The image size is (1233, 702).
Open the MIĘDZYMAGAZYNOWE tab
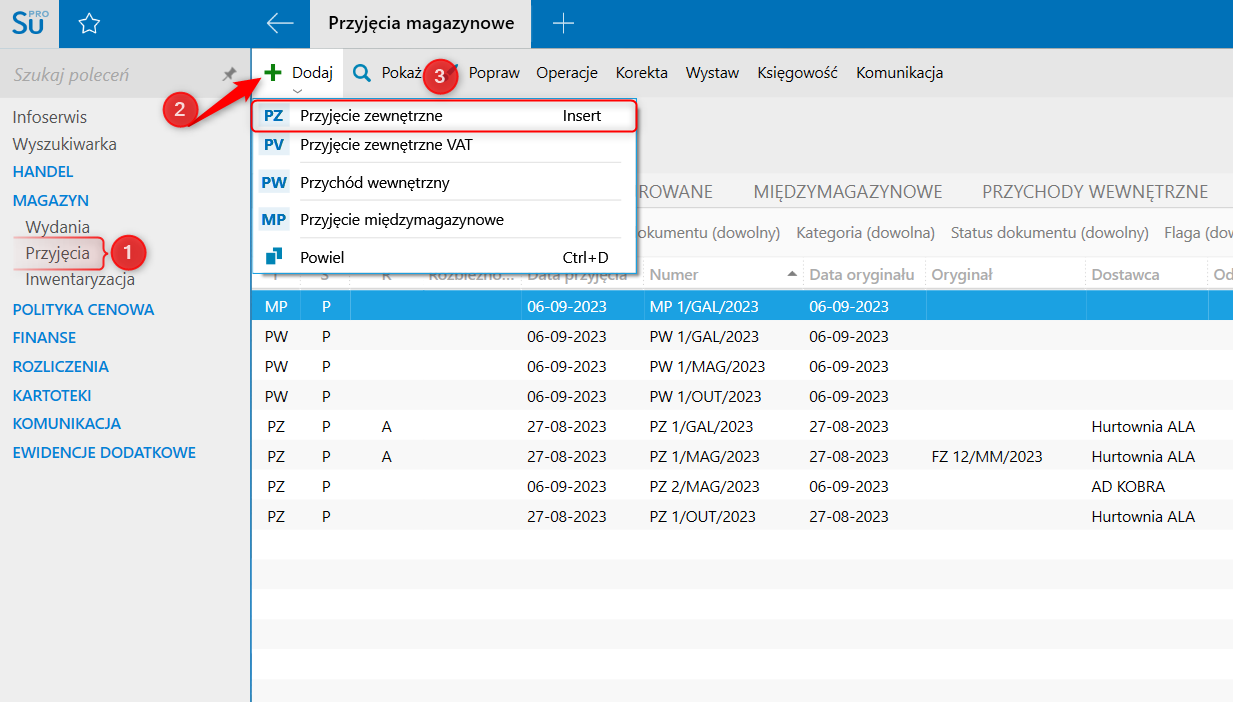[x=848, y=192]
